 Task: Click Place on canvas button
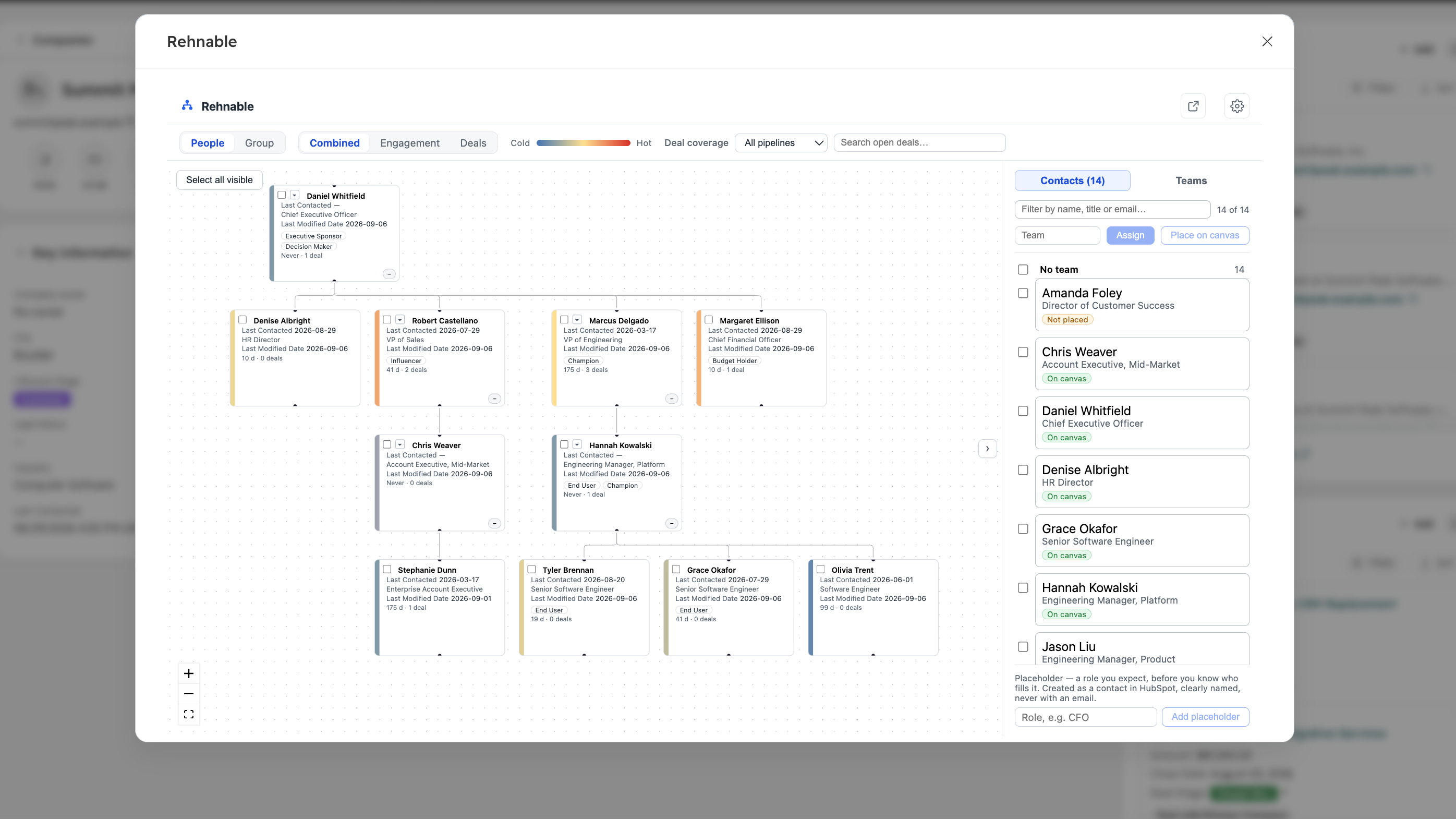pyautogui.click(x=1205, y=236)
